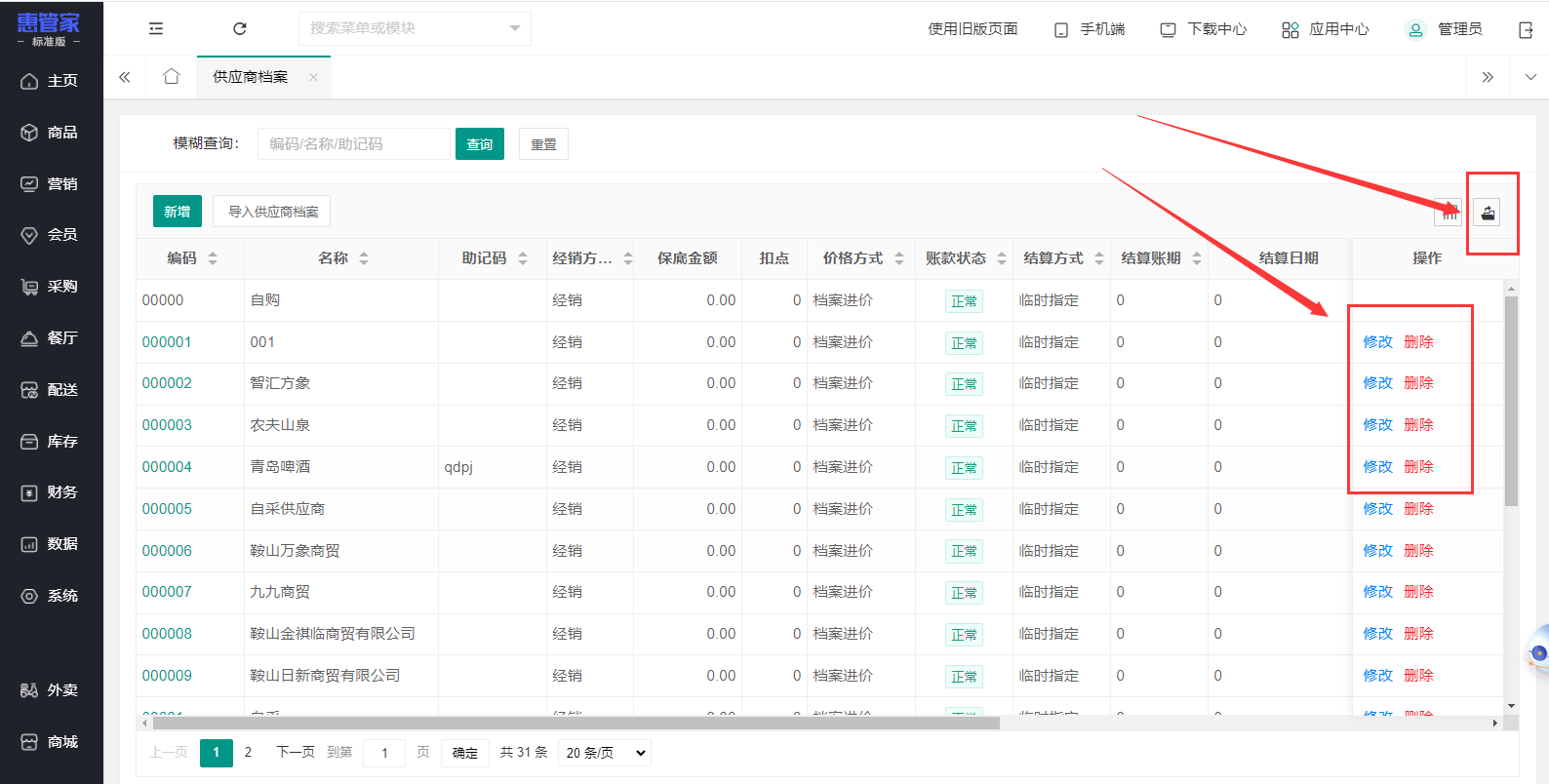This screenshot has width=1549, height=784.
Task: Open the 餐厅 sidebar module
Action: point(51,338)
